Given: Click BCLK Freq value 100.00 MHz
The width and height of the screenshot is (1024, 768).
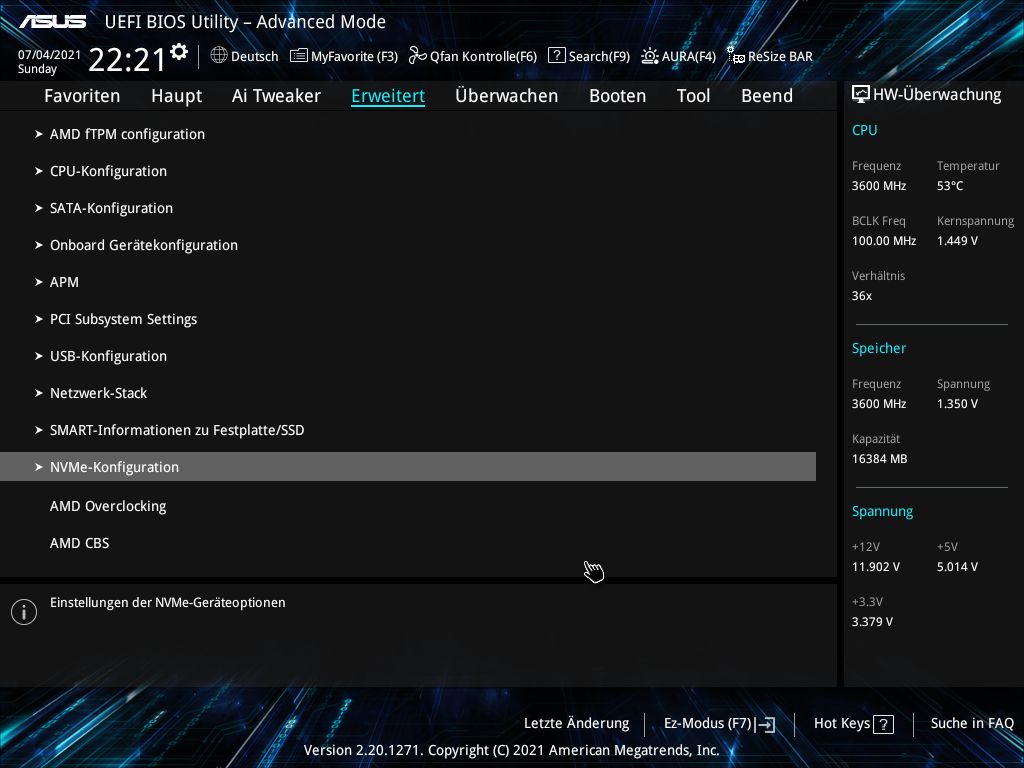Looking at the screenshot, I should point(884,241).
